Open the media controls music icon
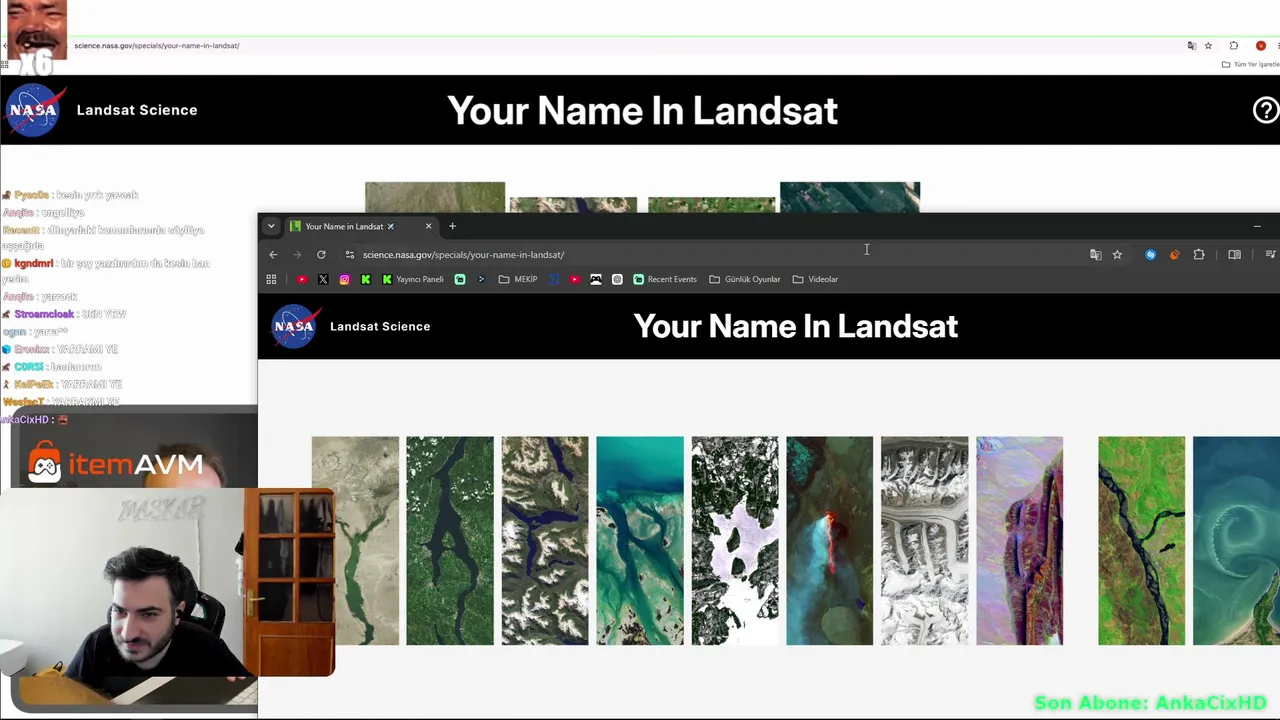Image resolution: width=1280 pixels, height=720 pixels. click(1270, 255)
